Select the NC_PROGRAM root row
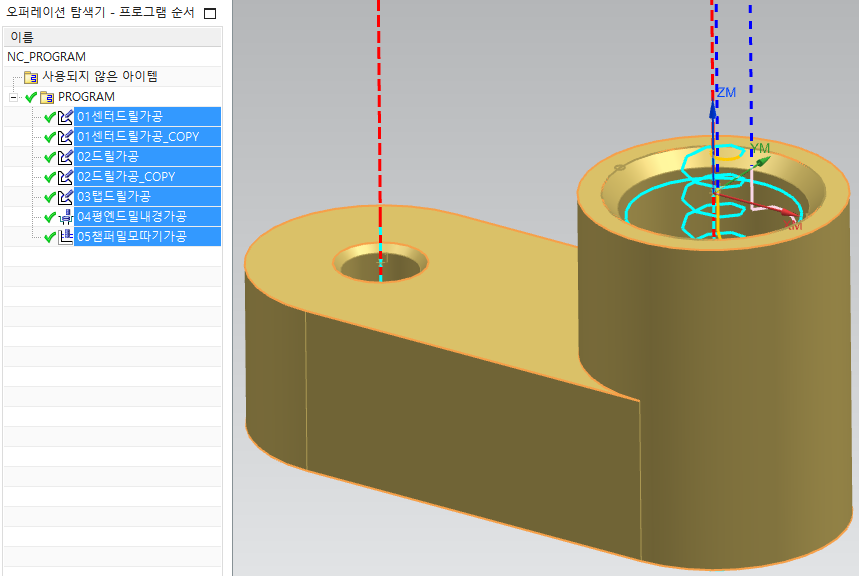859x576 pixels. pyautogui.click(x=113, y=56)
